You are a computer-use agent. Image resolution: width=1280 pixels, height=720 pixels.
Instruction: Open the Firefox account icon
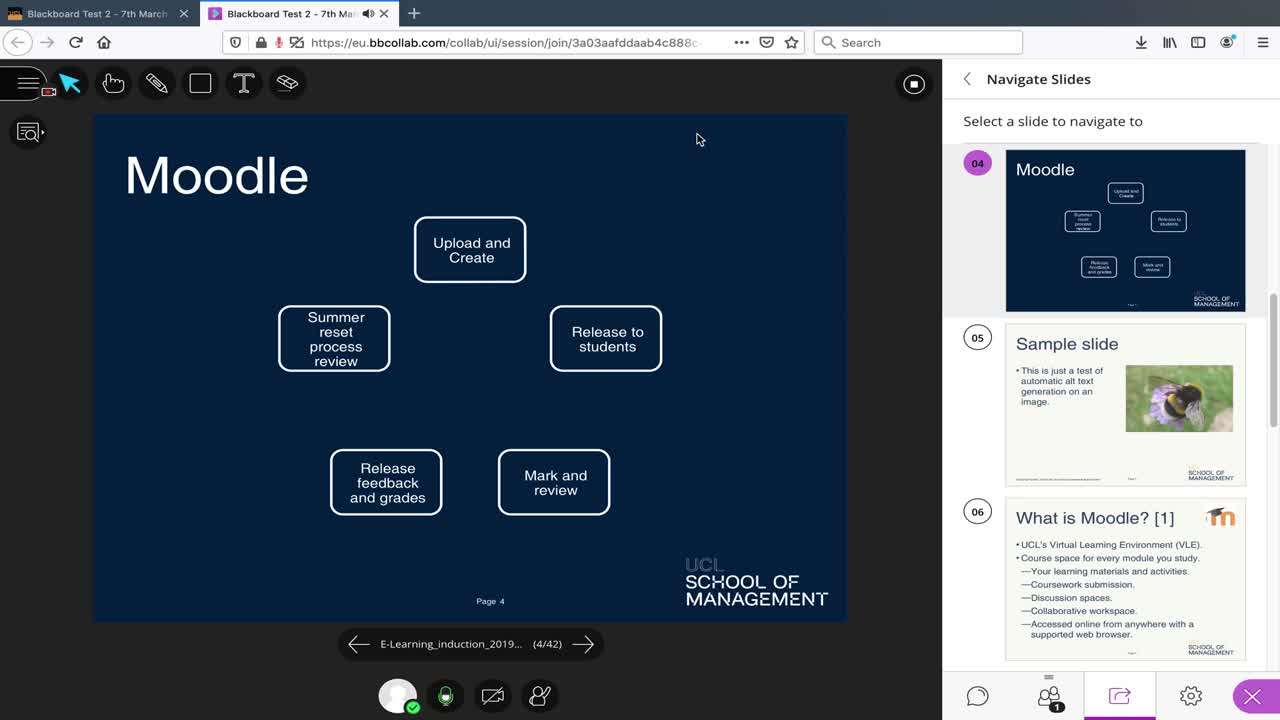(1227, 42)
